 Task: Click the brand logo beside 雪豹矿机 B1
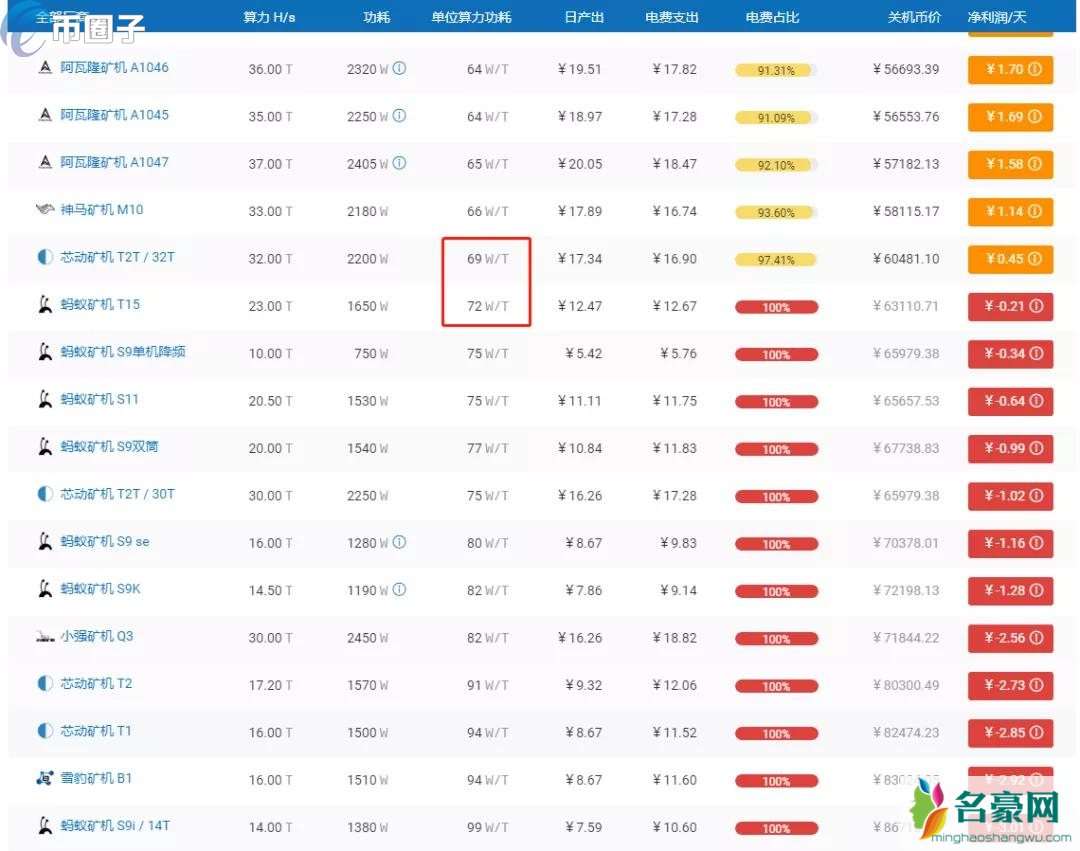(x=45, y=778)
